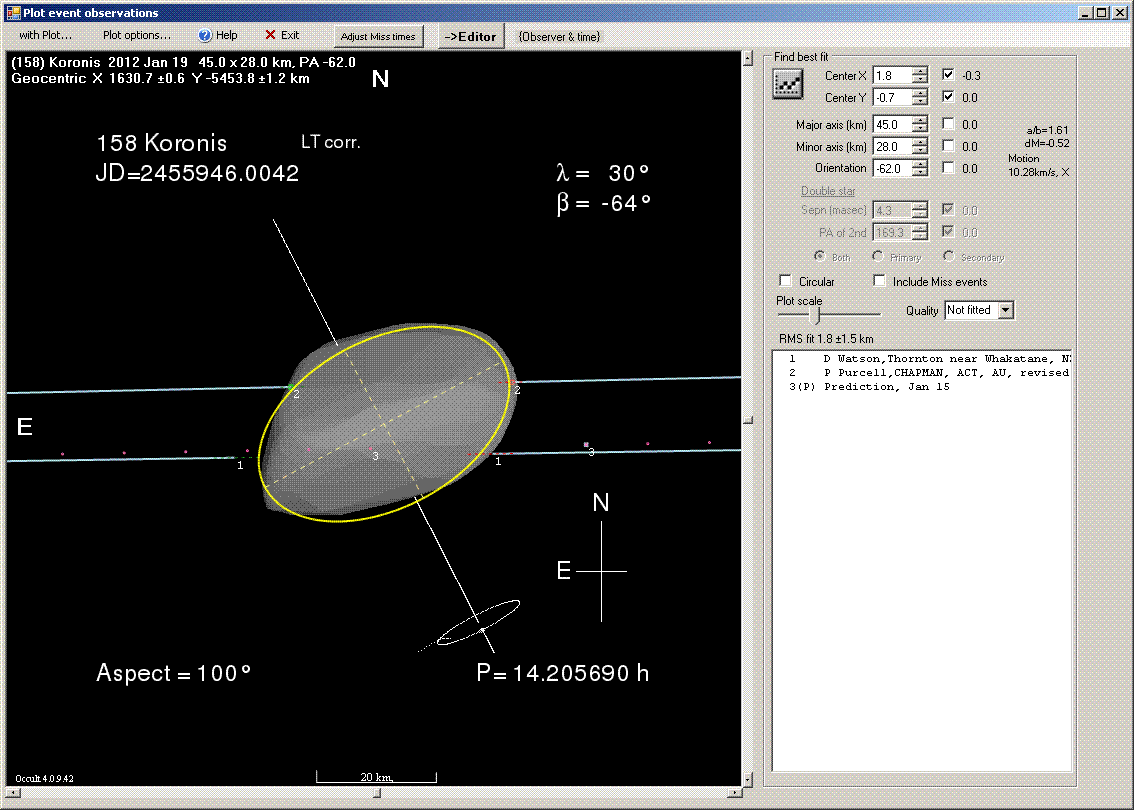This screenshot has width=1134, height=810.
Task: Click the Find best fit graph icon
Action: tap(788, 84)
